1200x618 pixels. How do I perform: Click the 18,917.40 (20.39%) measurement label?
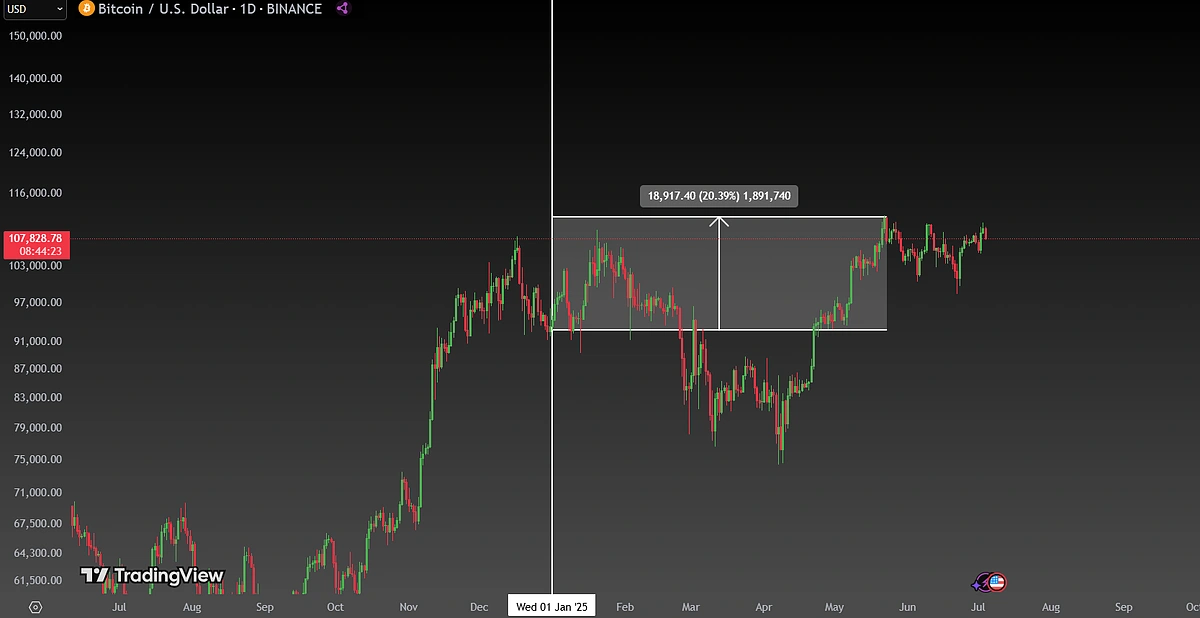[719, 196]
